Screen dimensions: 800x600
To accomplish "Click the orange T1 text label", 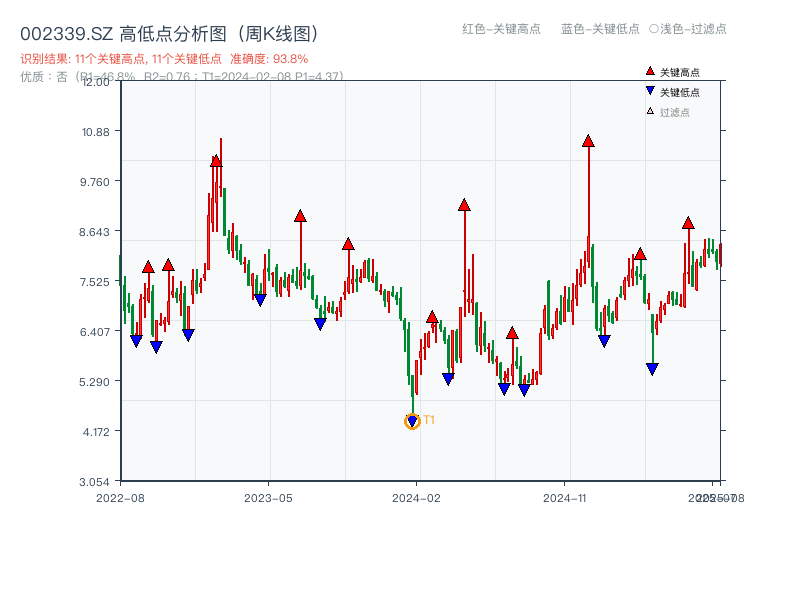I will point(429,420).
